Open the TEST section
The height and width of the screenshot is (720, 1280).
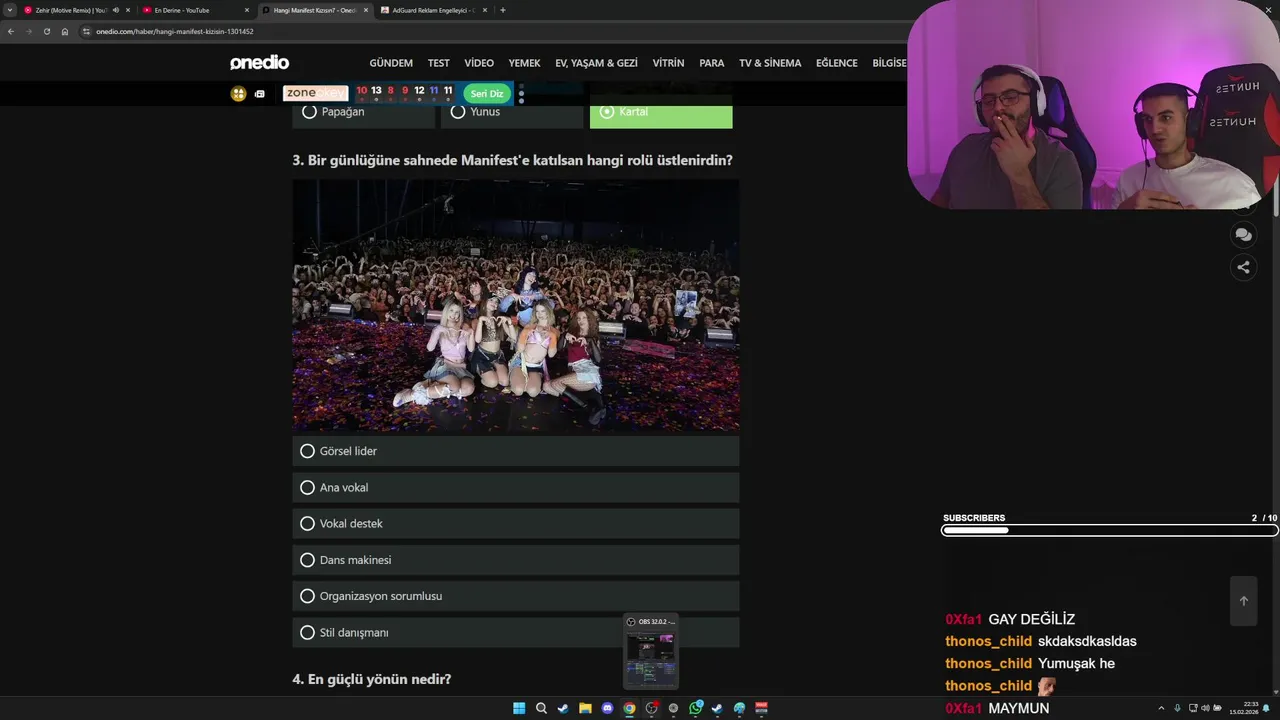tap(439, 63)
